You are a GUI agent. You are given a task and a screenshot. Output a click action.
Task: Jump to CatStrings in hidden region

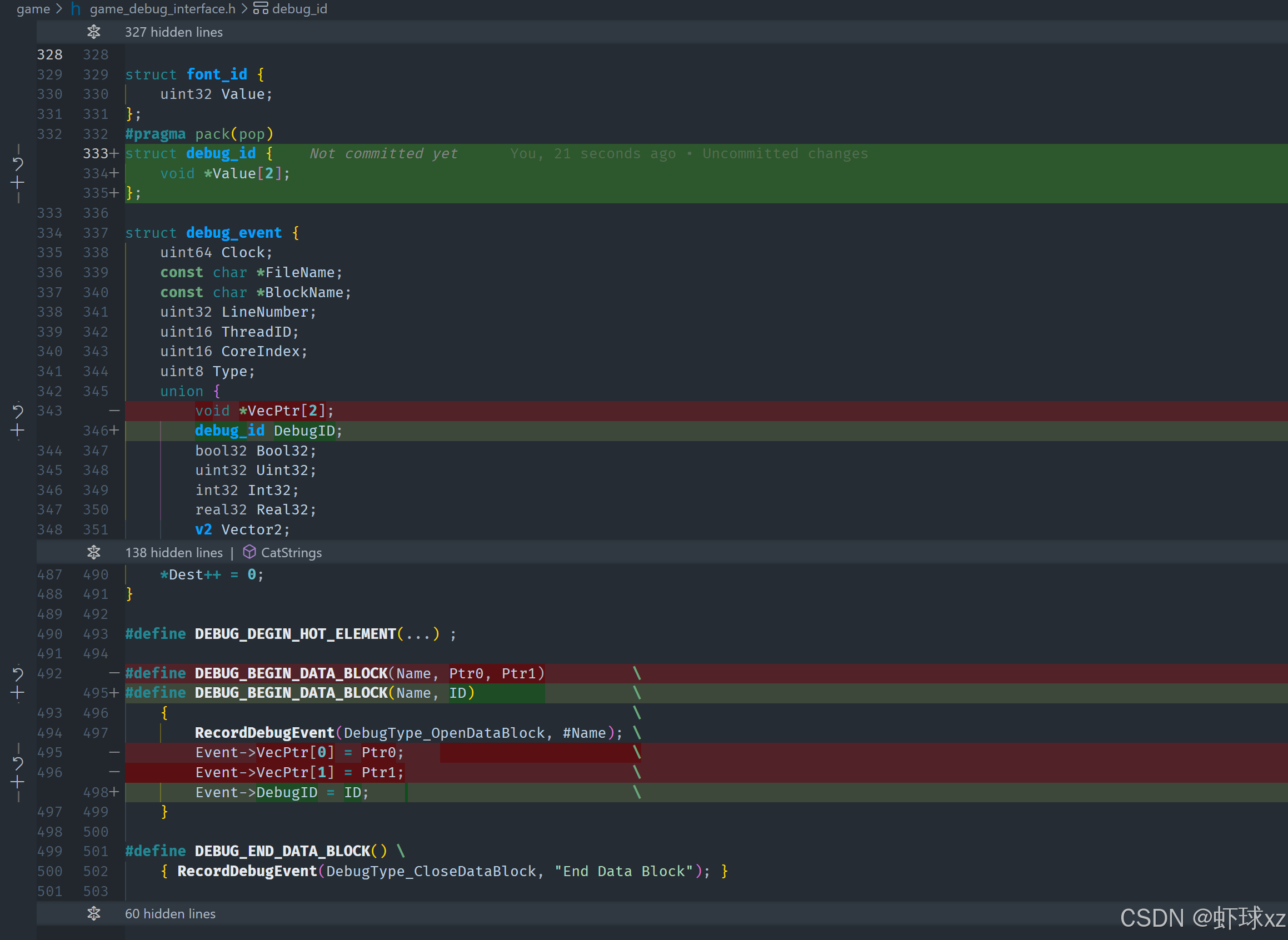point(291,553)
